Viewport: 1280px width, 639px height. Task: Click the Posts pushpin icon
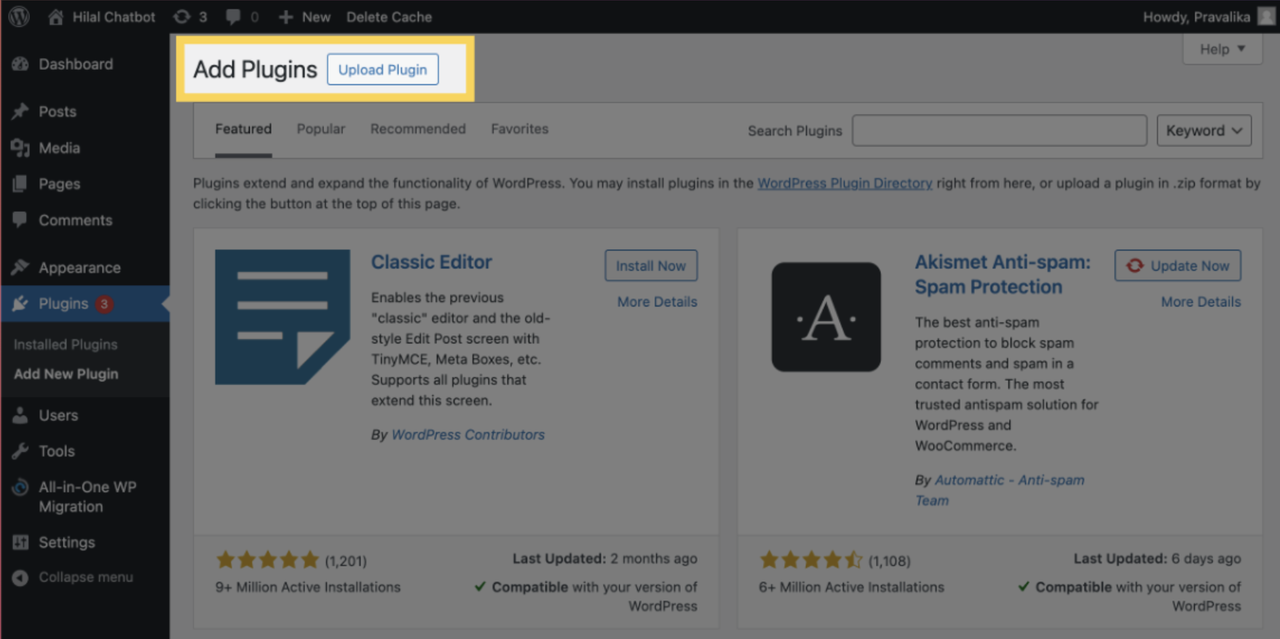click(x=20, y=111)
